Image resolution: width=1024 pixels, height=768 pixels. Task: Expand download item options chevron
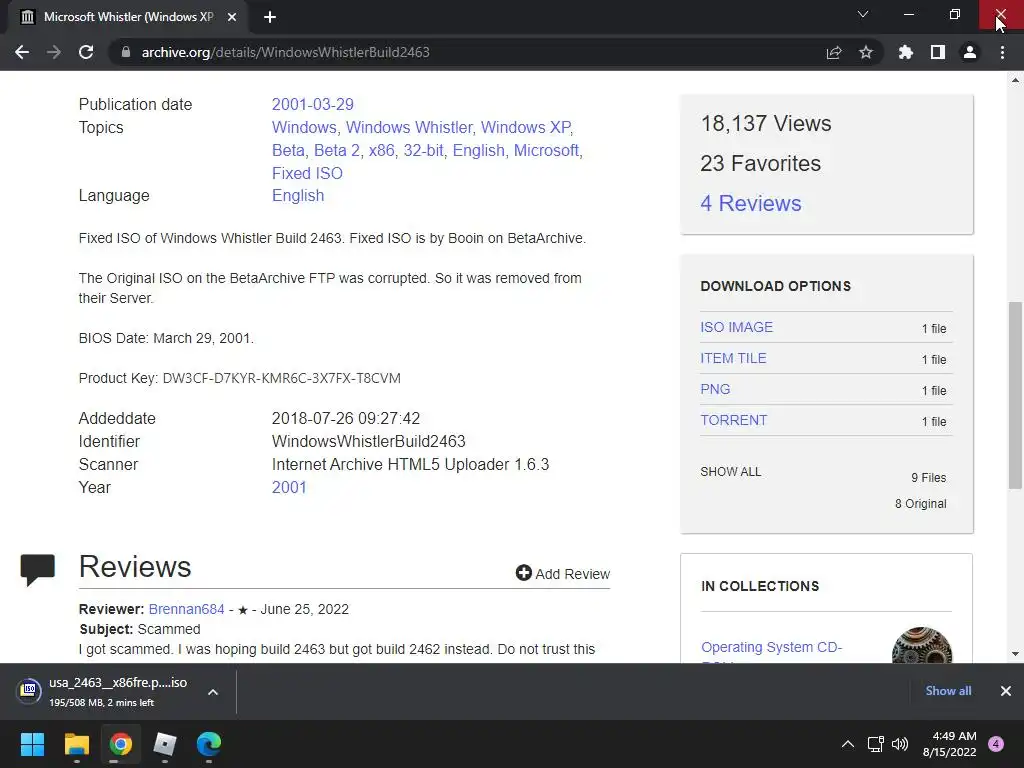click(213, 692)
